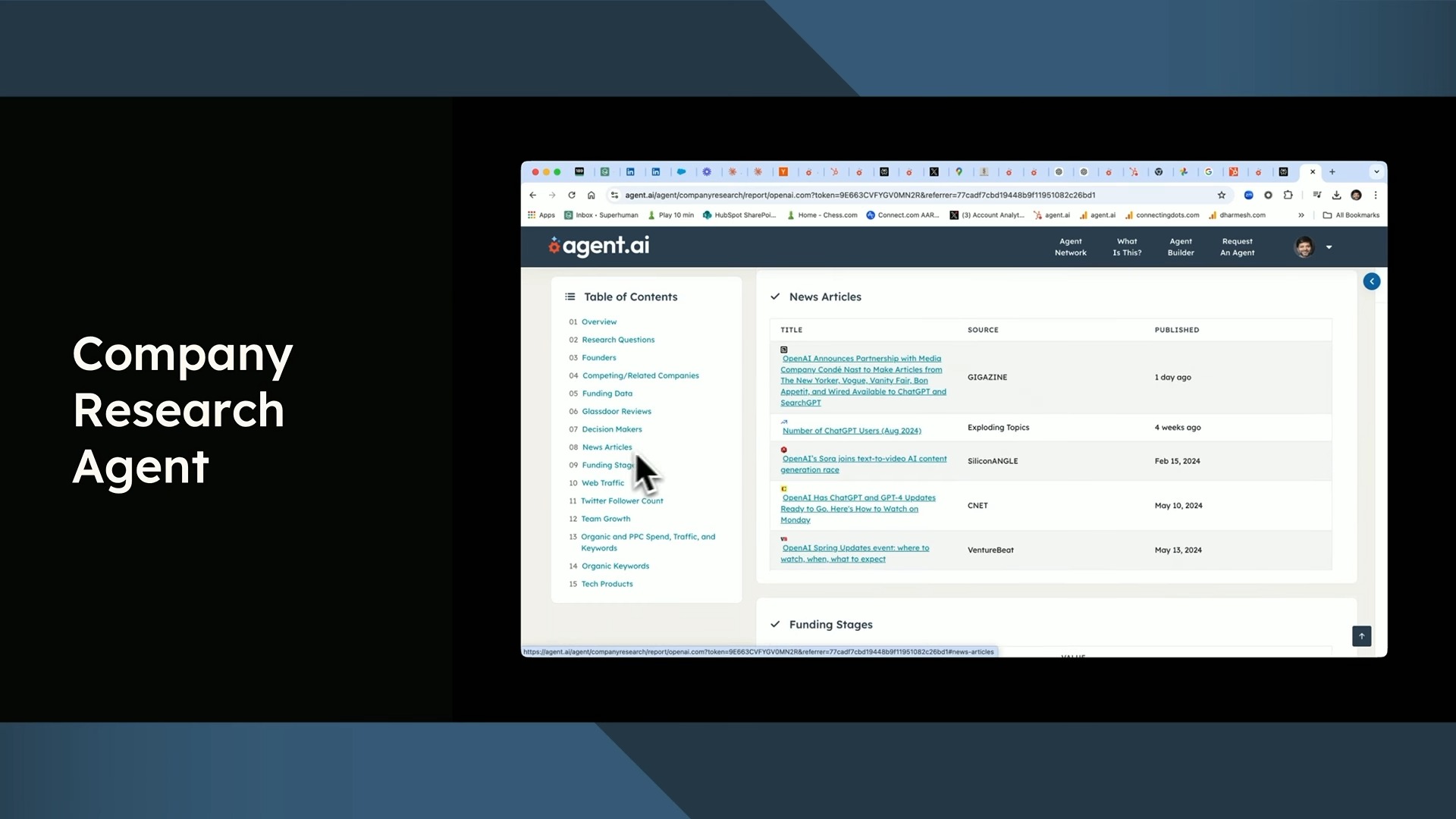
Task: Collapse the News Articles section checkmark
Action: (775, 297)
